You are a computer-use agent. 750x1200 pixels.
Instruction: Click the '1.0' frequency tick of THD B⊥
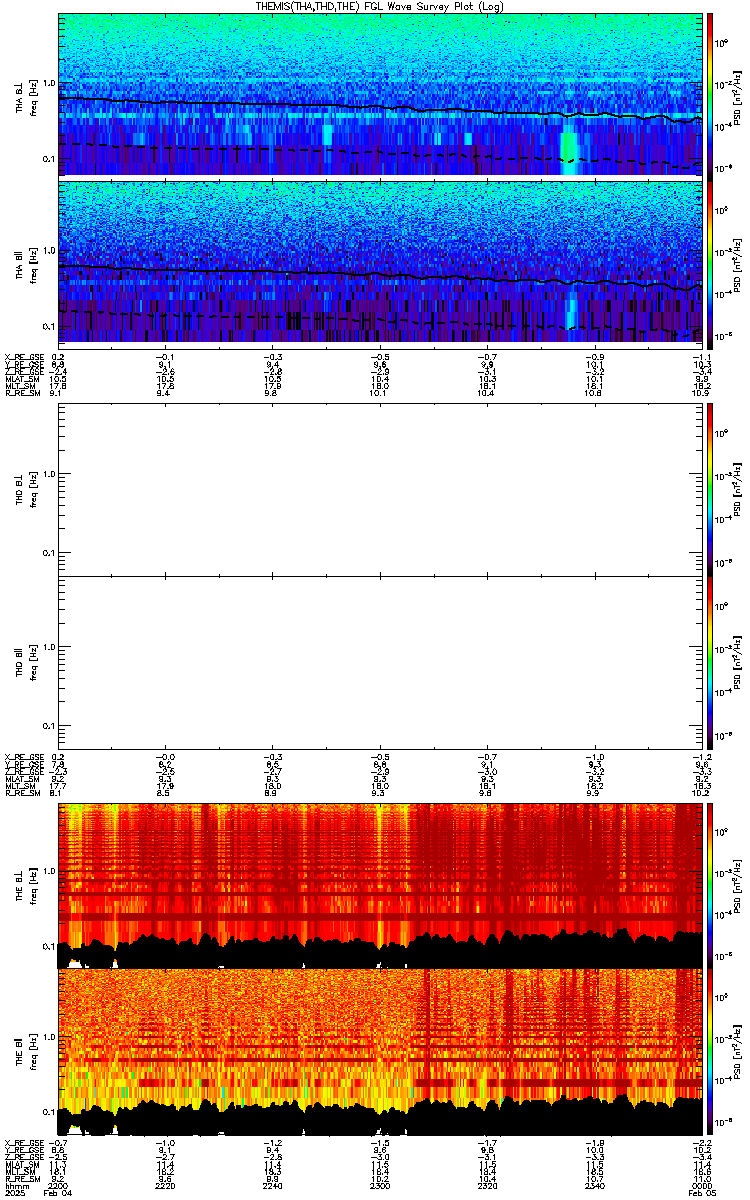click(x=47, y=473)
